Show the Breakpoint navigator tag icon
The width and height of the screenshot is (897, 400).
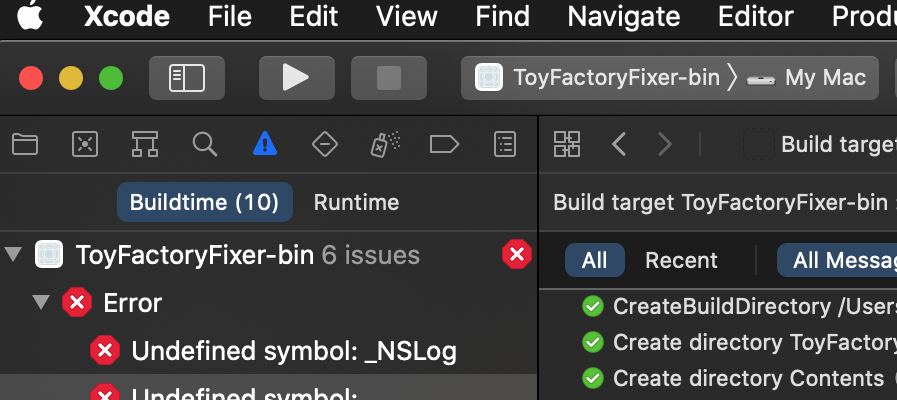click(x=444, y=144)
